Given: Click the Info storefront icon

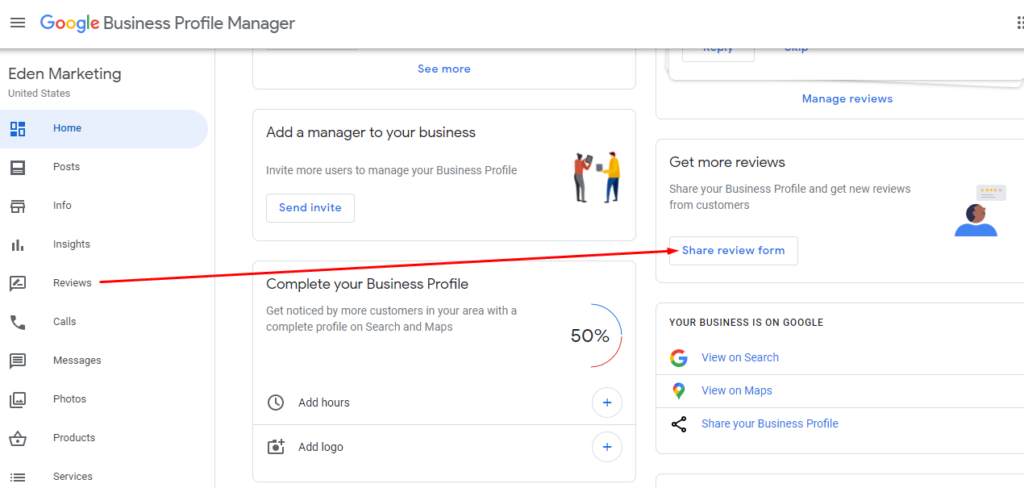Looking at the screenshot, I should click(17, 206).
